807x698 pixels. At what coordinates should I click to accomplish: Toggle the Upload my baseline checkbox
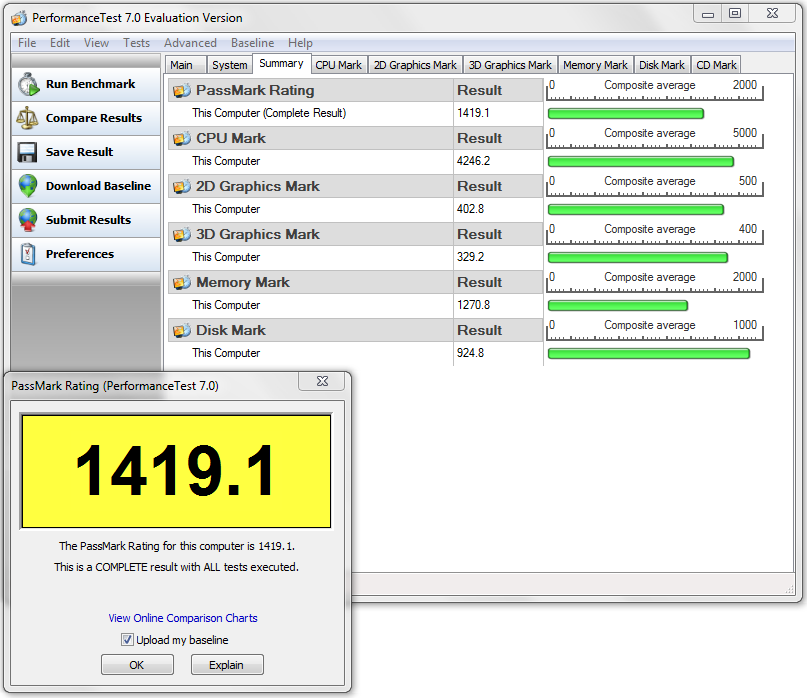[127, 640]
